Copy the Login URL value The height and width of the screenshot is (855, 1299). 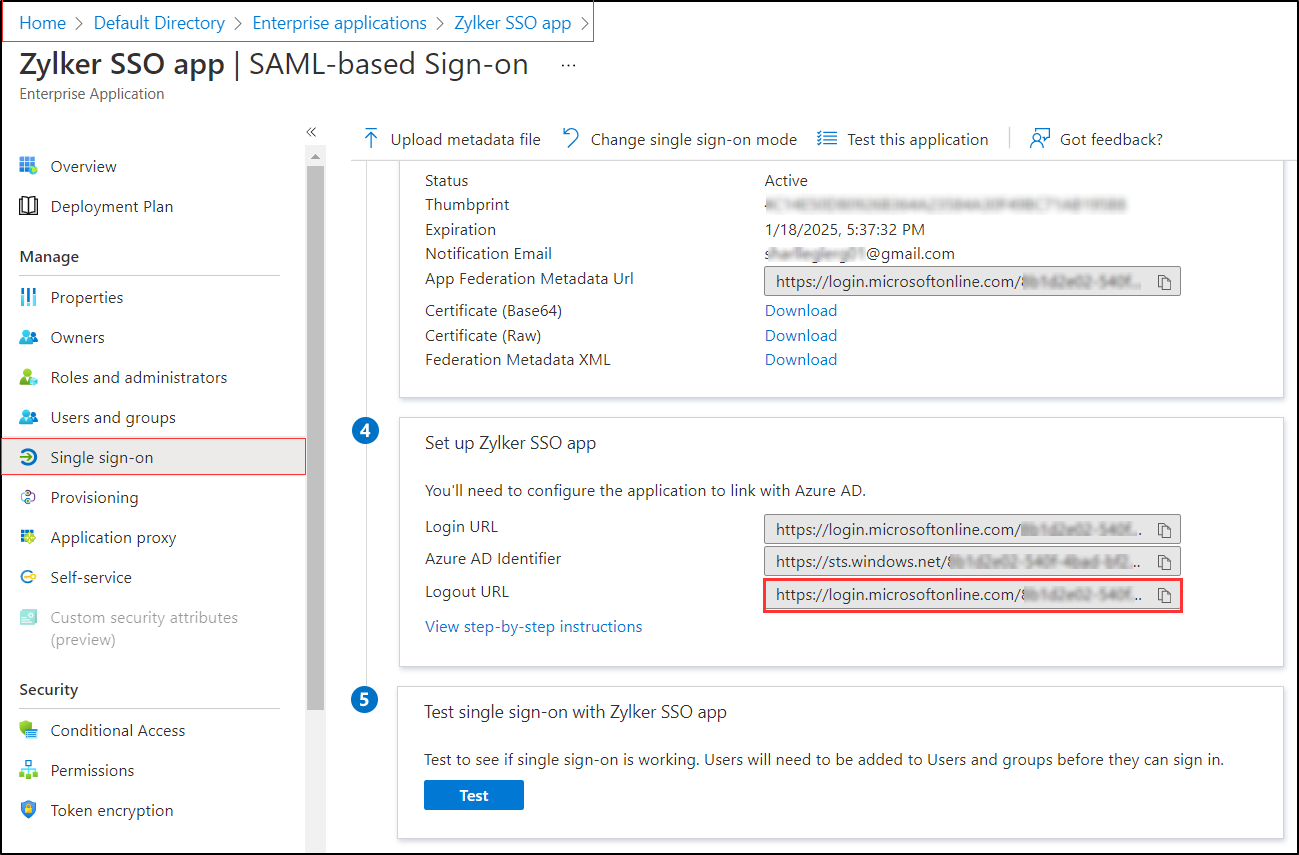pyautogui.click(x=1164, y=530)
